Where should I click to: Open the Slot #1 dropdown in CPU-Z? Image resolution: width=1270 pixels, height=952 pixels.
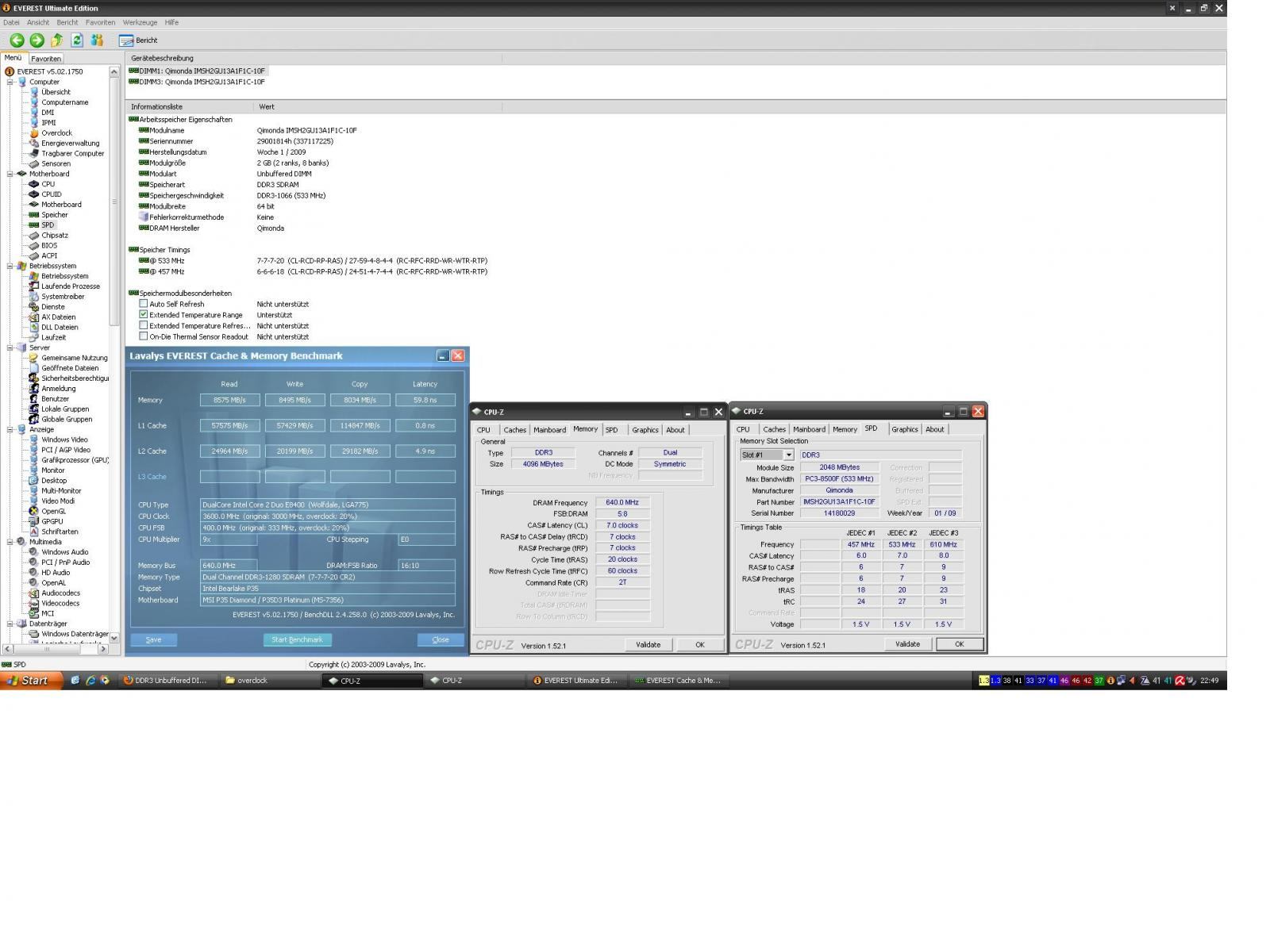coord(788,455)
